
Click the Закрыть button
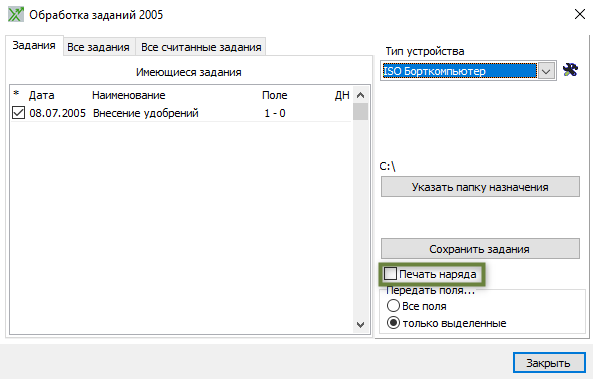click(549, 363)
